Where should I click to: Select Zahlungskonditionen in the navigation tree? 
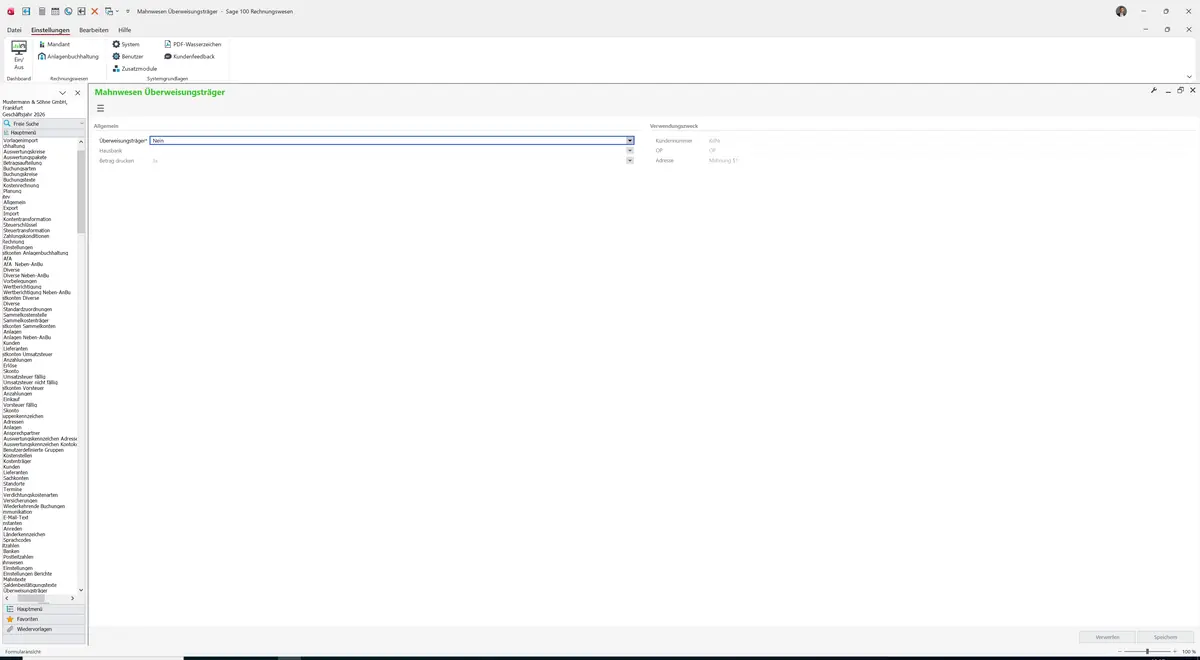pos(26,236)
